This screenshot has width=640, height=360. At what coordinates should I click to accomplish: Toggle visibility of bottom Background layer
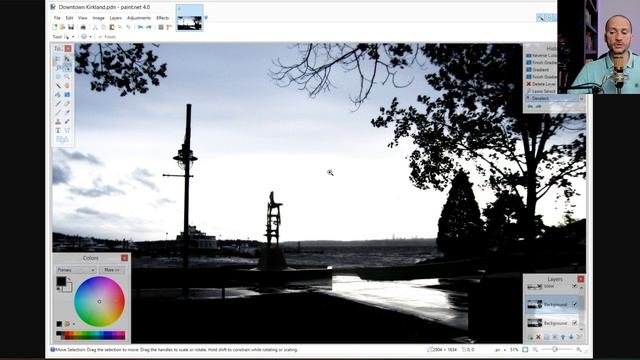[575, 323]
